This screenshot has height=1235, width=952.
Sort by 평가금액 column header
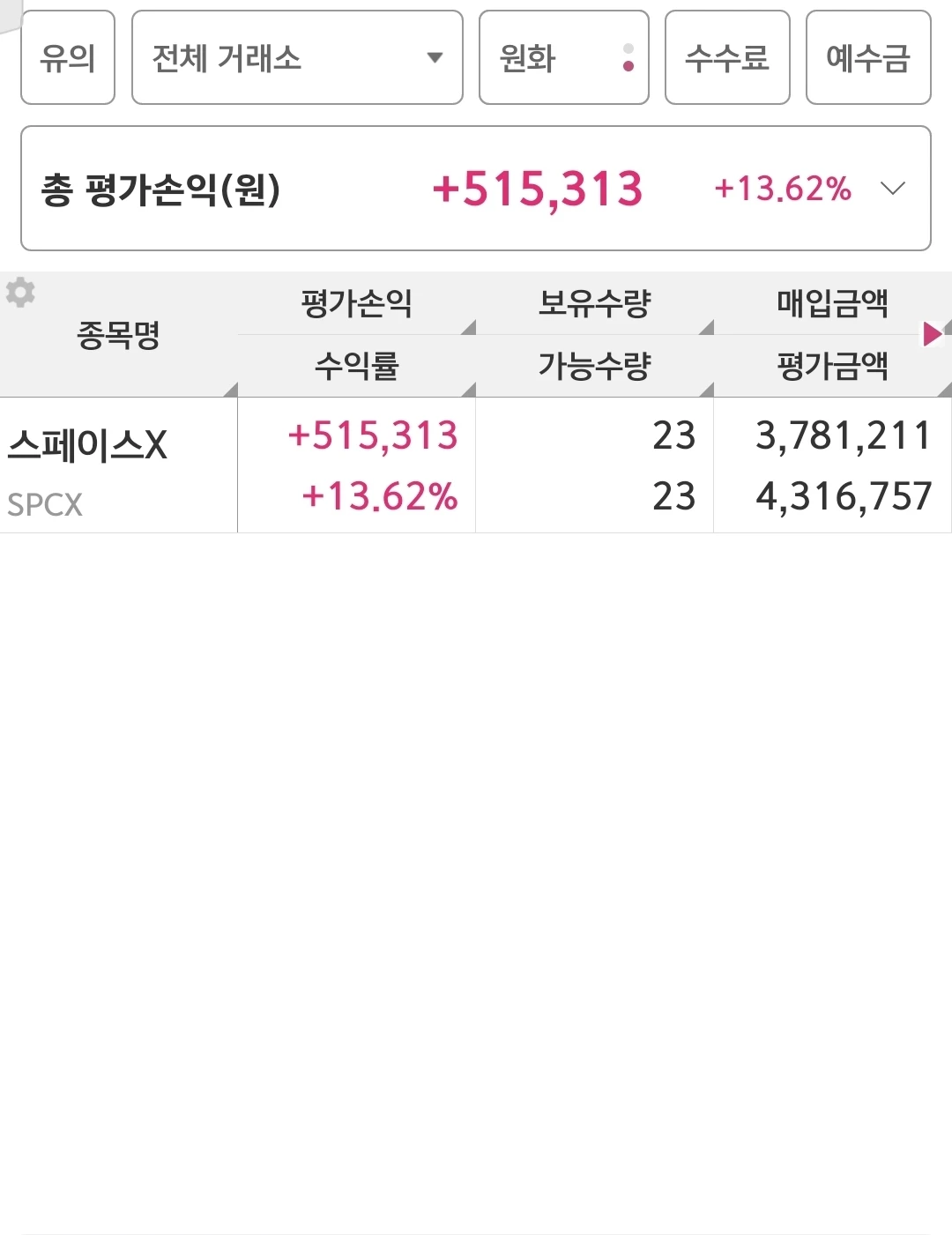tap(833, 366)
